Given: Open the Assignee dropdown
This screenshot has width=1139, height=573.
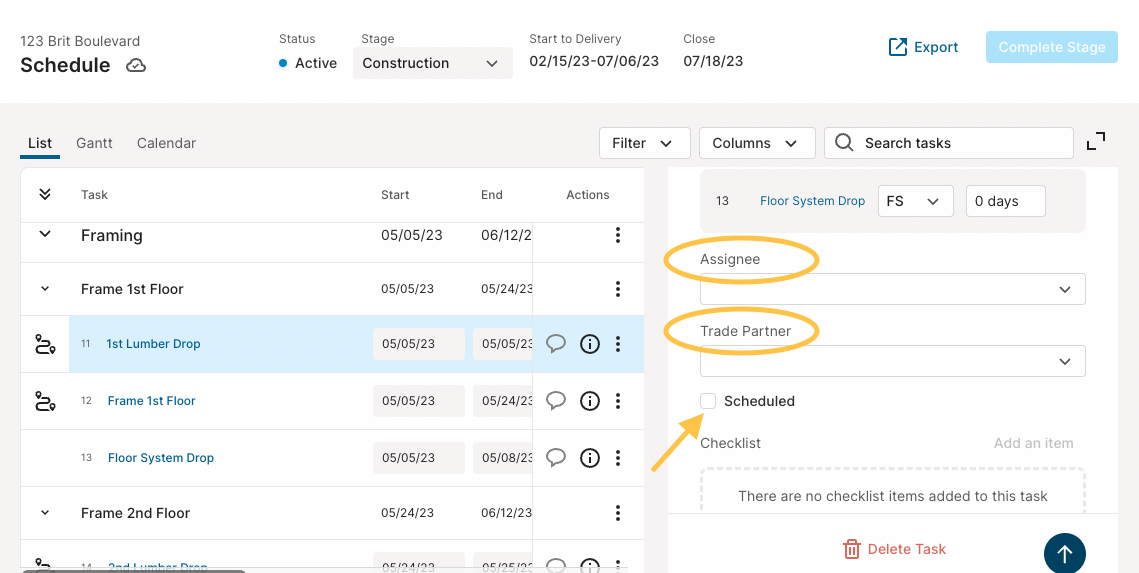Looking at the screenshot, I should [893, 289].
